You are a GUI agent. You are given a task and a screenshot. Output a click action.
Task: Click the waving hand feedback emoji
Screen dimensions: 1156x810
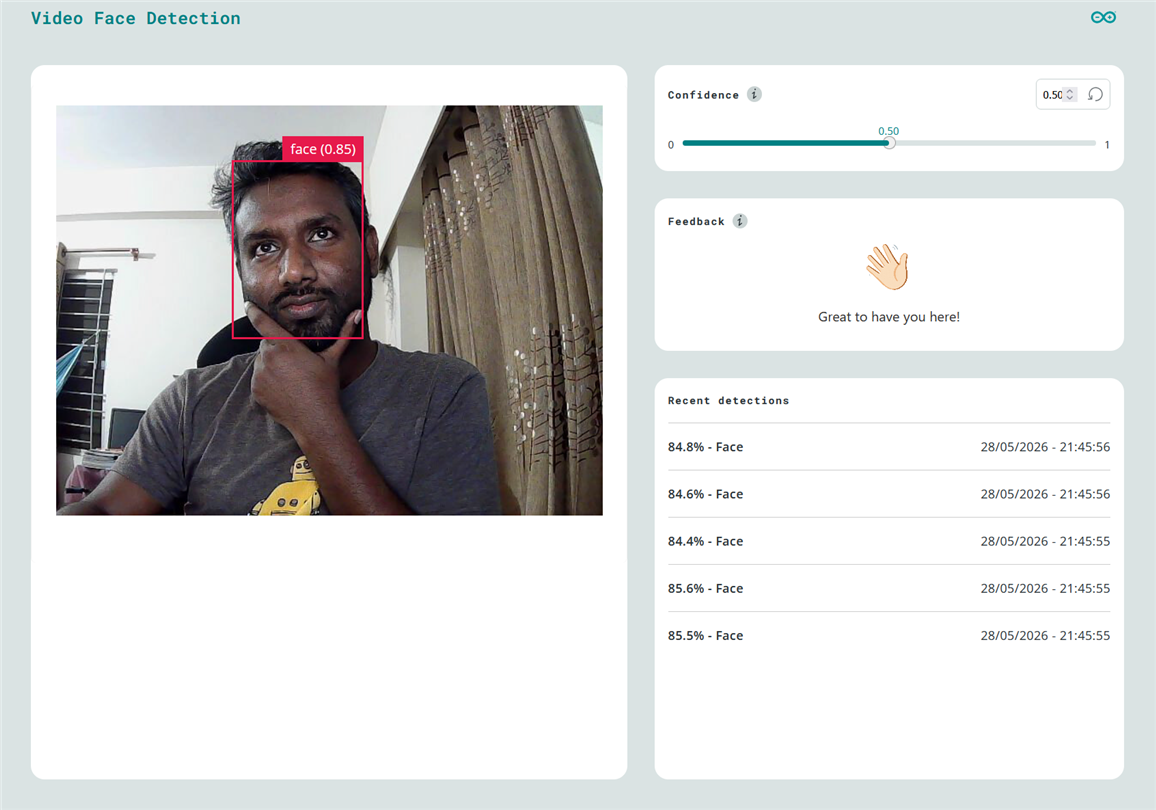[888, 267]
